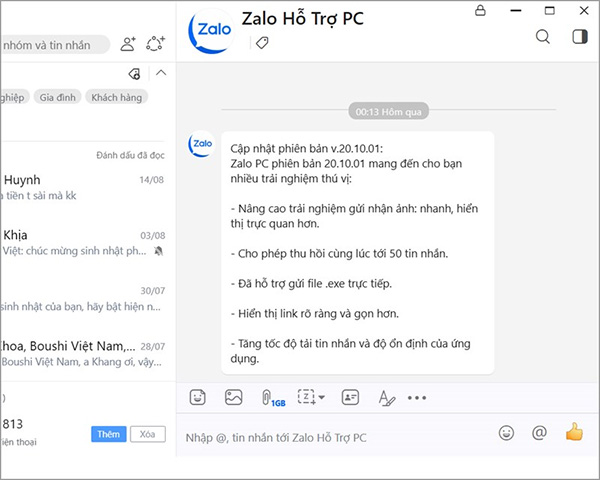Open the sticker picker
The width and height of the screenshot is (600, 480).
pos(197,397)
